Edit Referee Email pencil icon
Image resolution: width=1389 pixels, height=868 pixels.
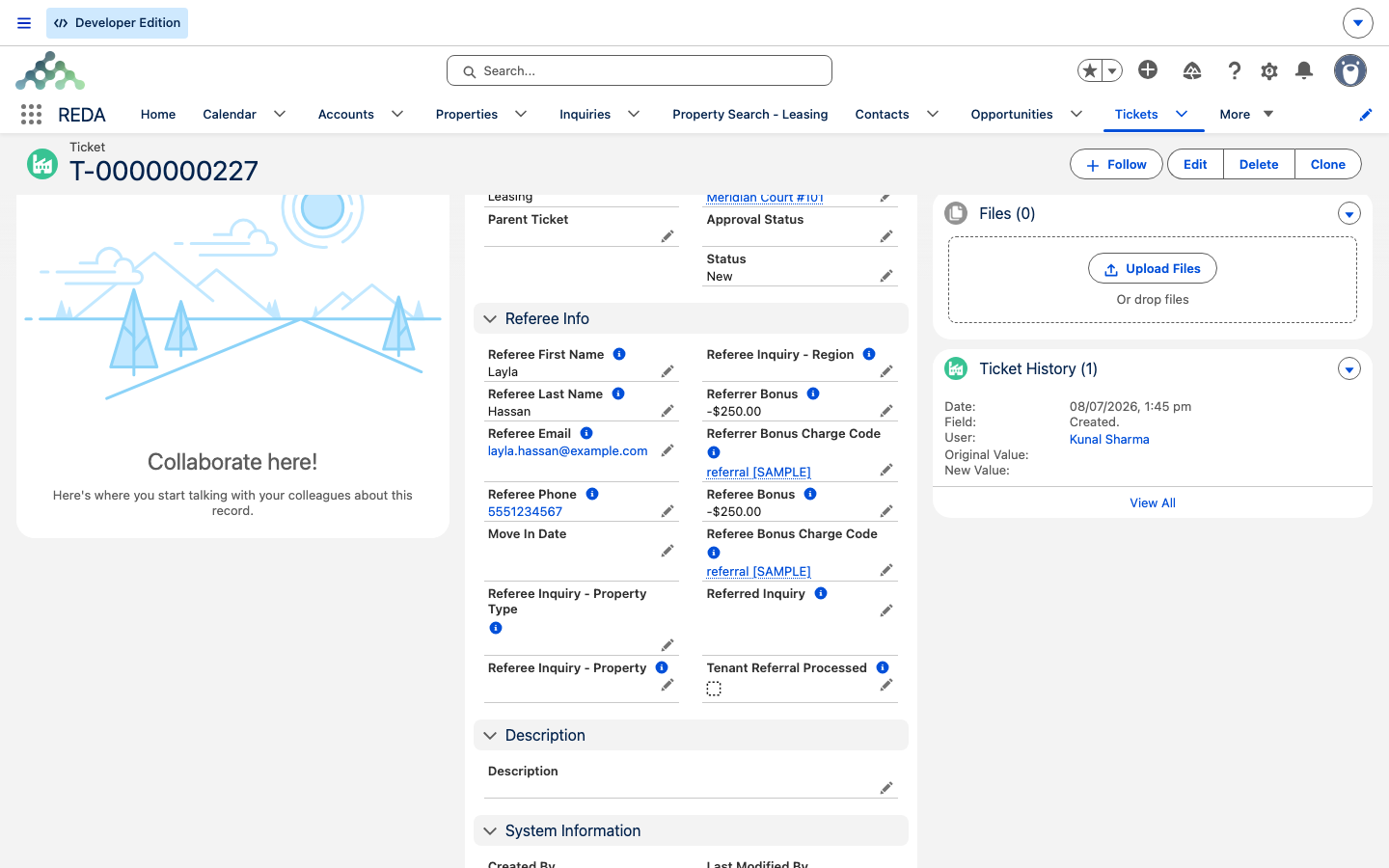click(x=667, y=450)
